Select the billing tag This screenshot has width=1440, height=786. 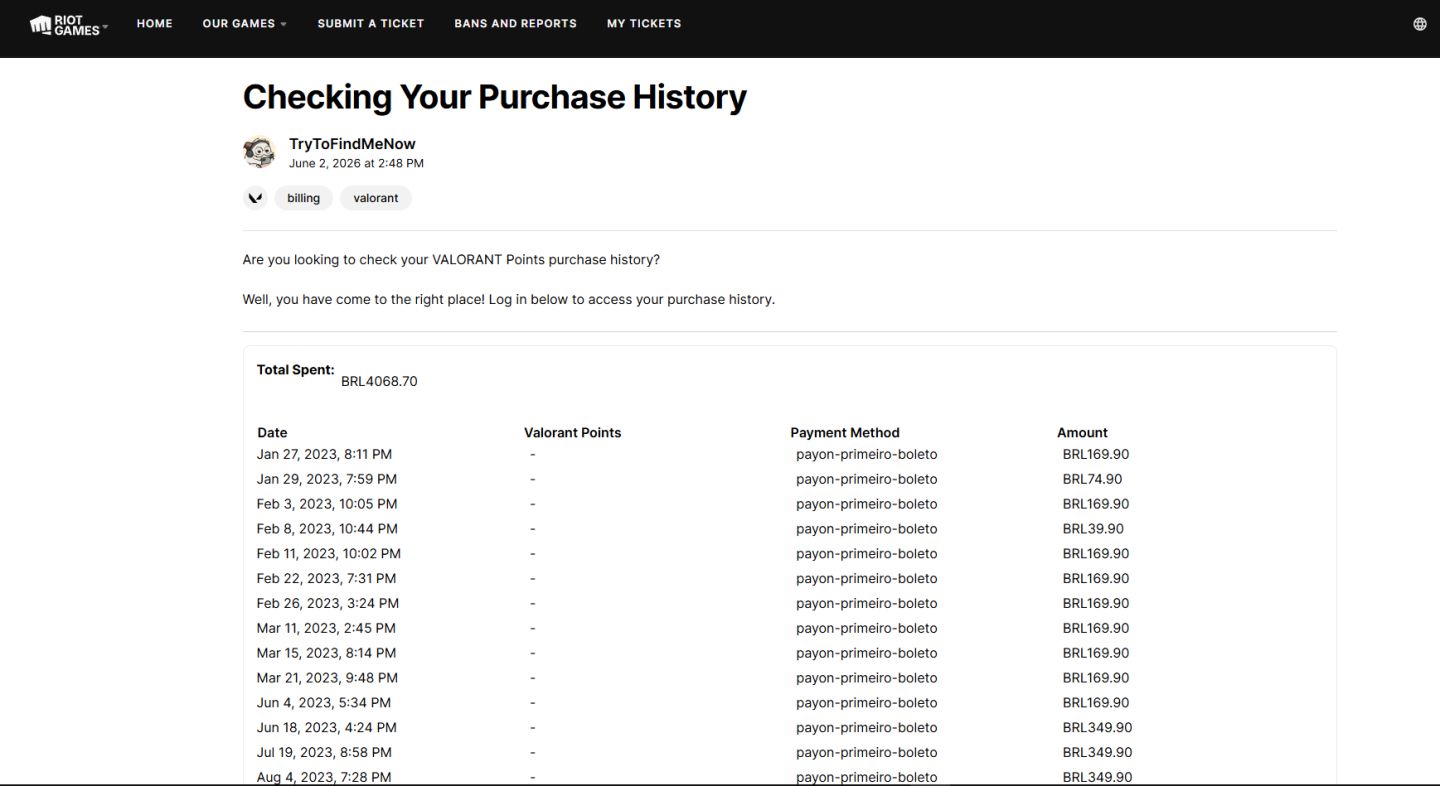click(303, 198)
